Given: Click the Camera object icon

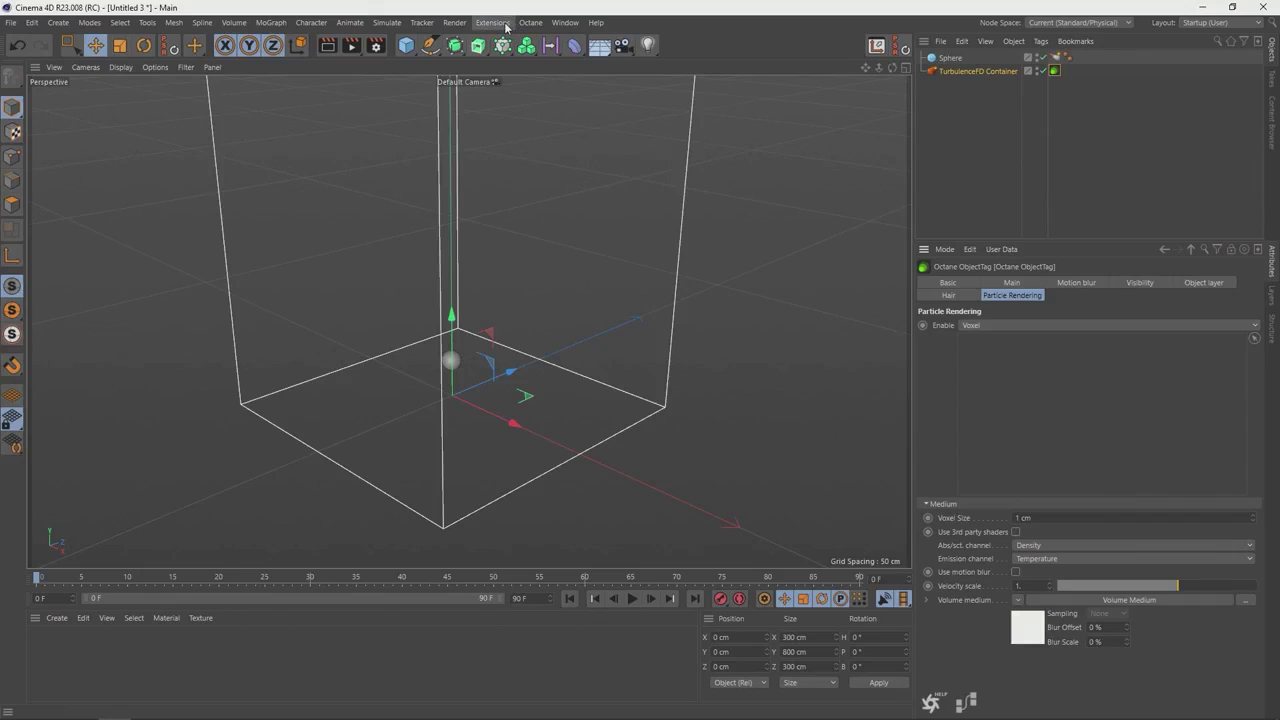Looking at the screenshot, I should (624, 45).
